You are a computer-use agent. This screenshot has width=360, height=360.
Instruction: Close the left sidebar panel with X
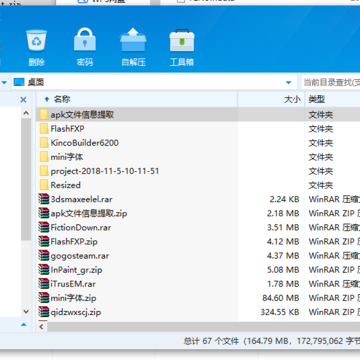pyautogui.click(x=23, y=100)
